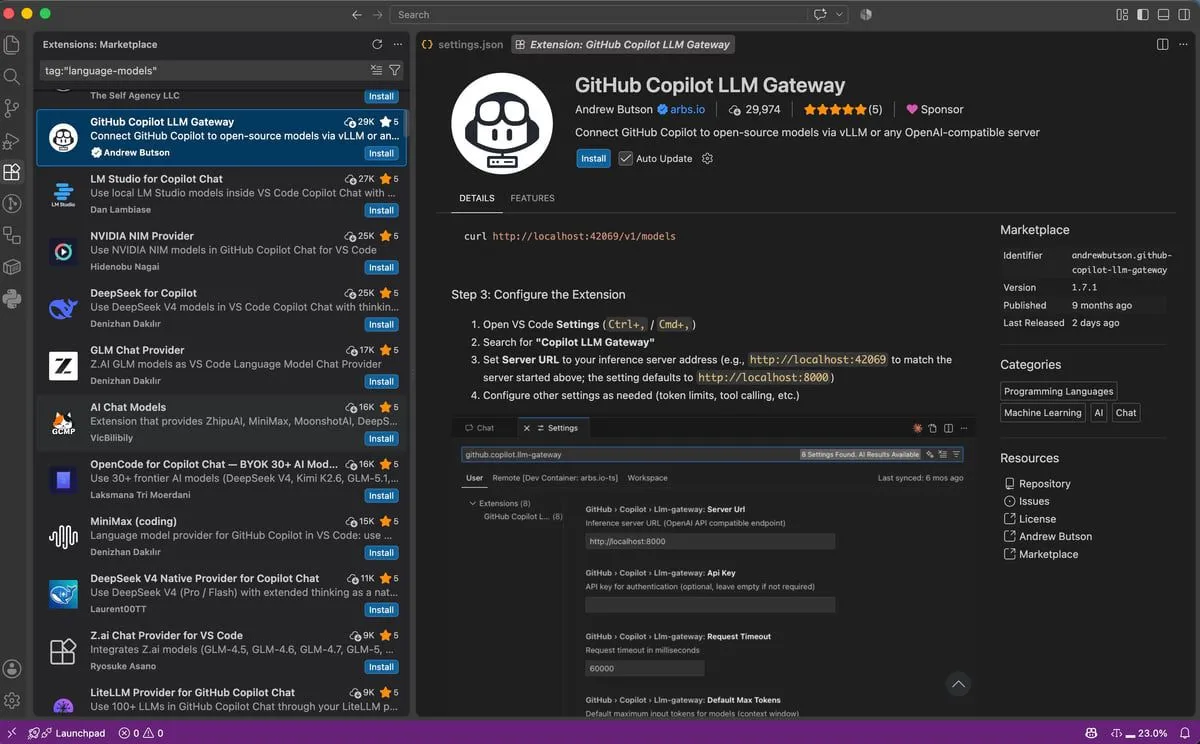1200x744 pixels.
Task: Open the Accounts icon in activity bar
Action: 12,669
